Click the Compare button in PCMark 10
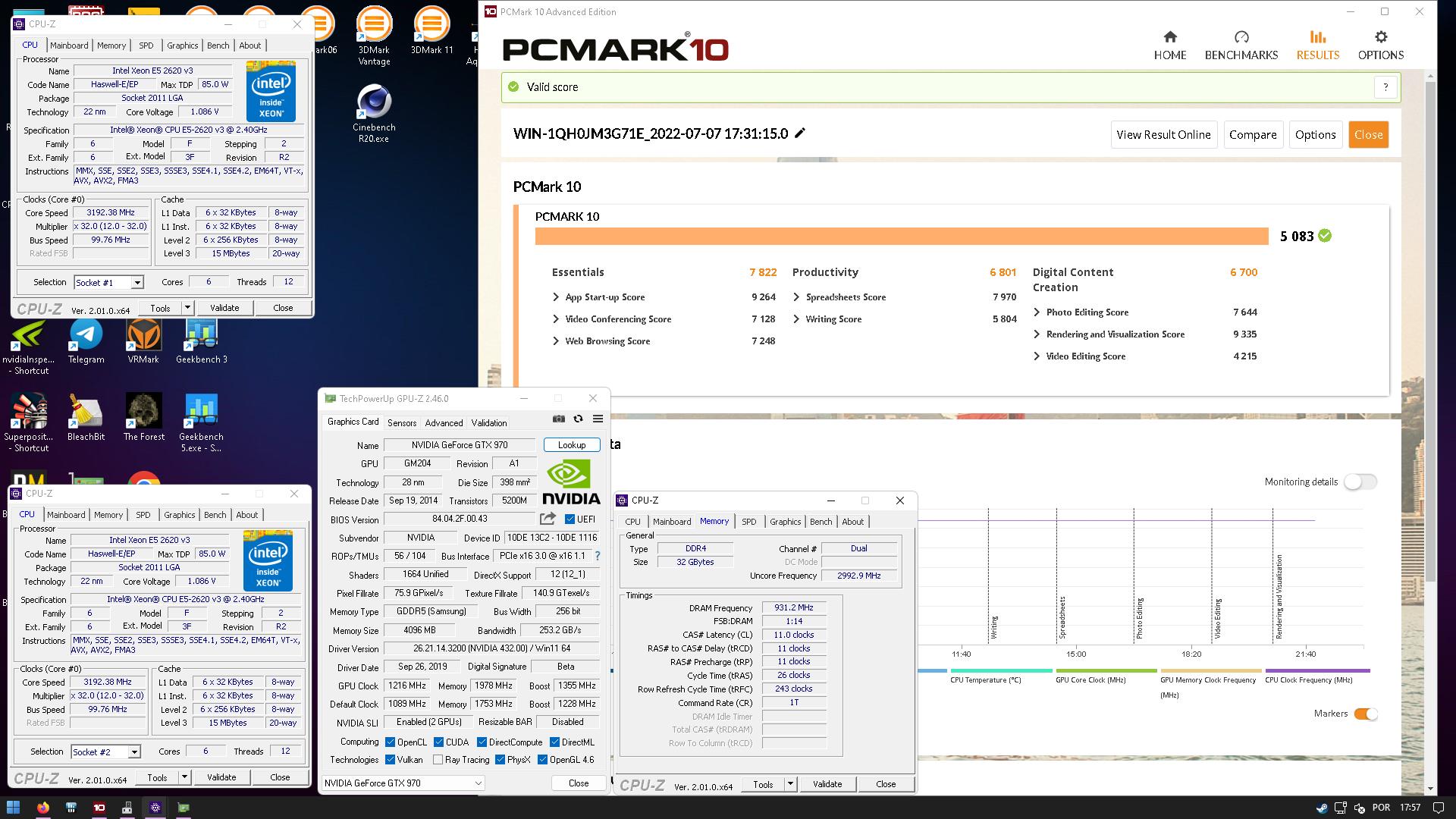The width and height of the screenshot is (1456, 819). 1252,134
